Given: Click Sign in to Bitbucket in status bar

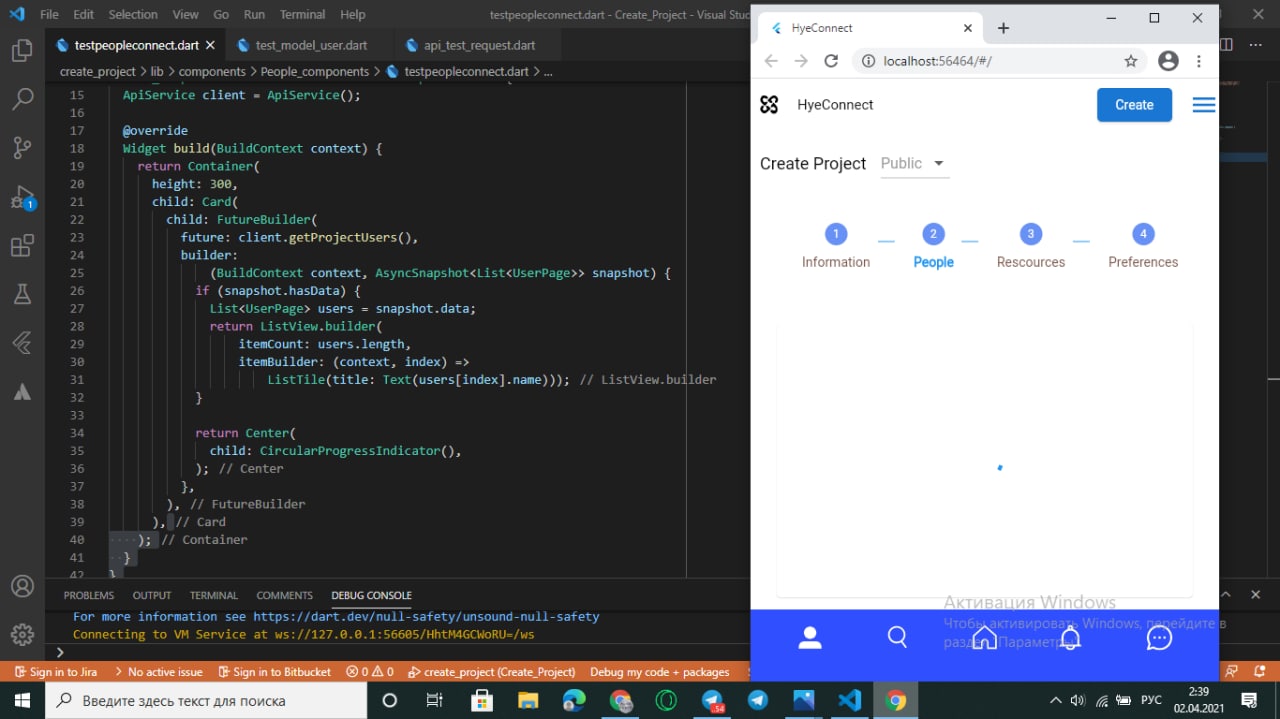Looking at the screenshot, I should point(273,672).
